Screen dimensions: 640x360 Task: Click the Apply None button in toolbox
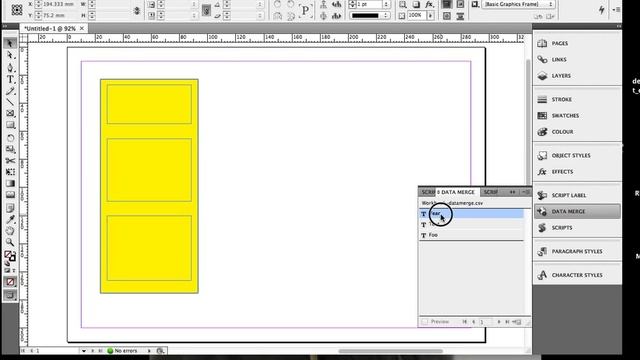(10, 282)
